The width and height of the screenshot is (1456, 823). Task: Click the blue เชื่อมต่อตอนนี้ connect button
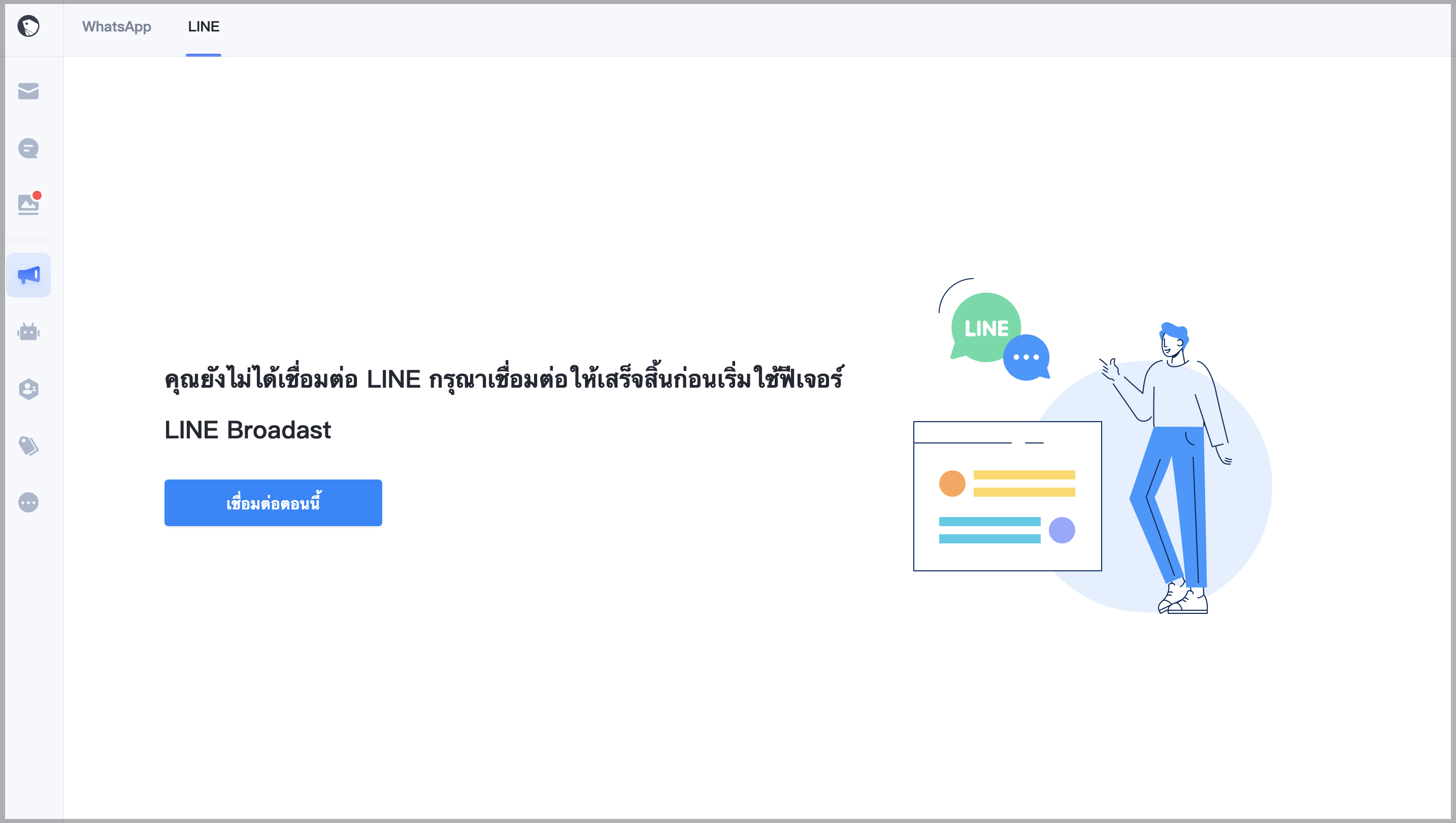point(273,503)
